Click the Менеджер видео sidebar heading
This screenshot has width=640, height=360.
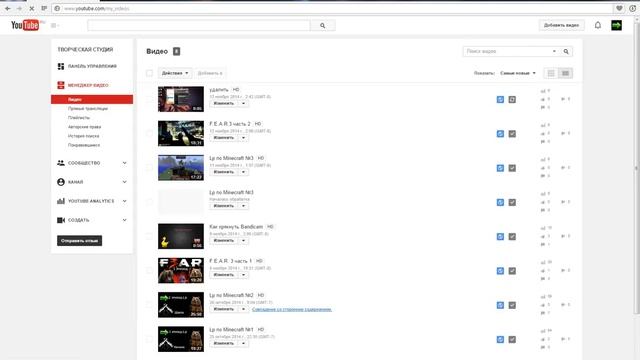click(88, 85)
